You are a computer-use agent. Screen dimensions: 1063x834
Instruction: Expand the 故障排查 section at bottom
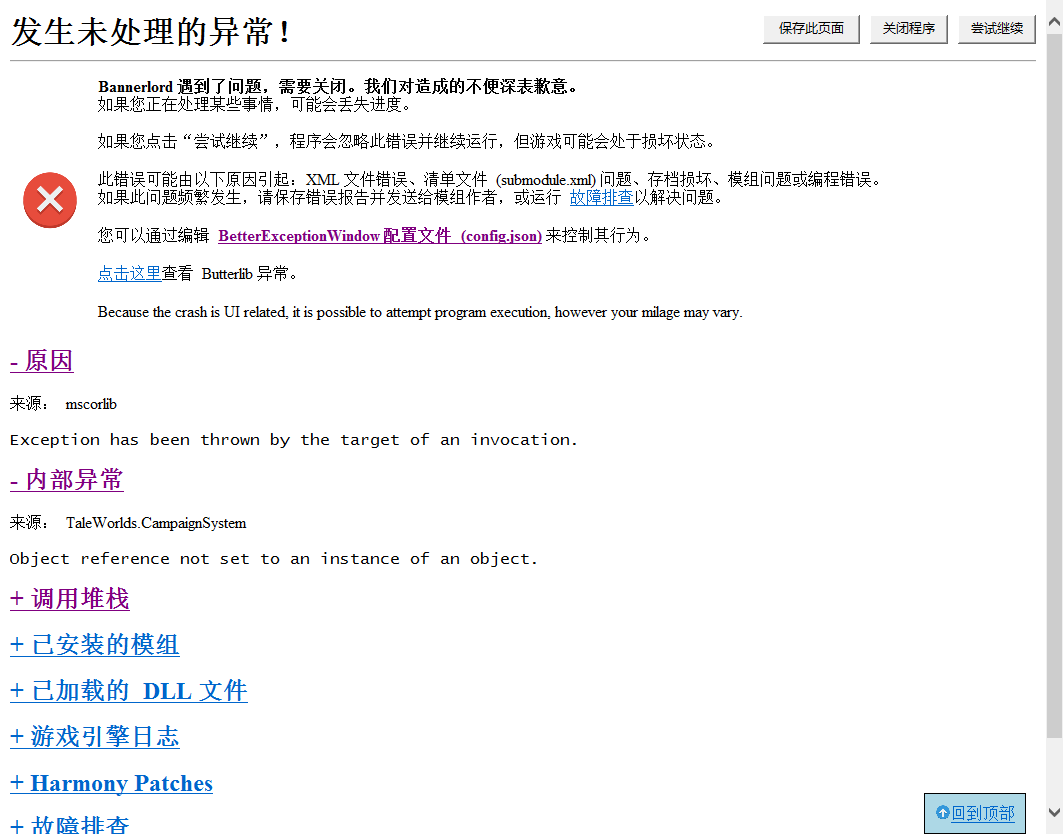[x=69, y=825]
